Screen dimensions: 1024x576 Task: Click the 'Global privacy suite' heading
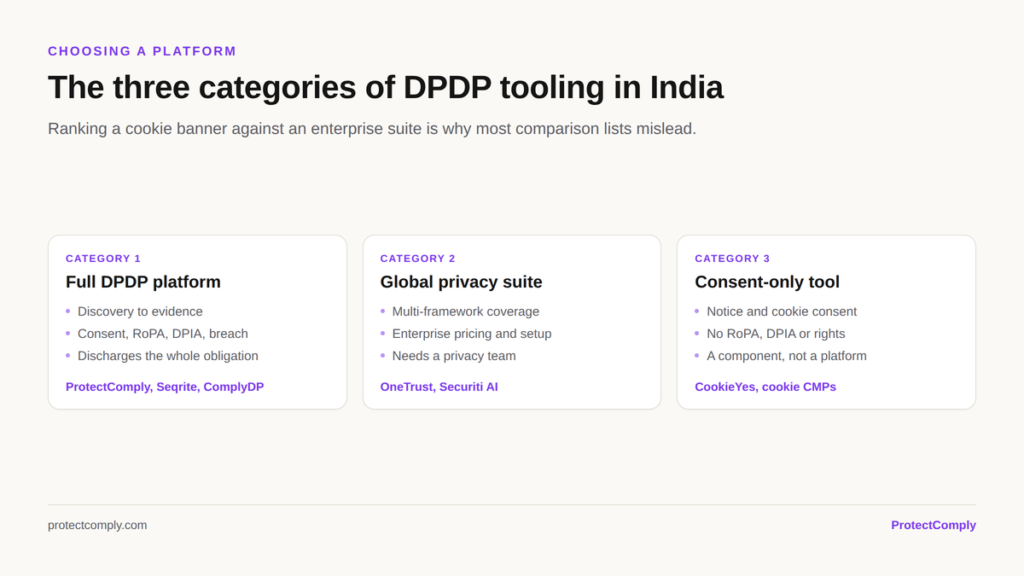tap(461, 282)
